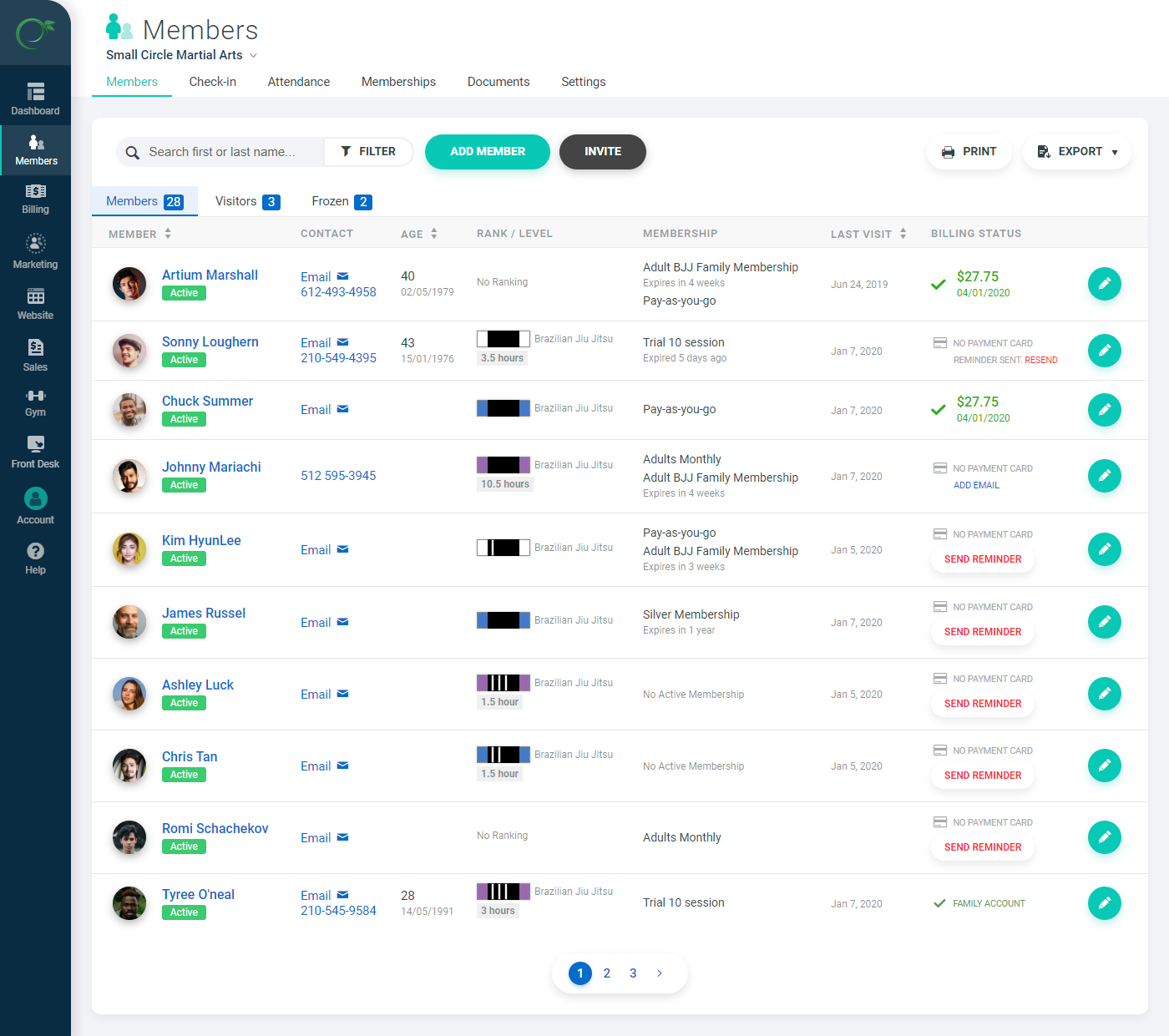This screenshot has width=1169, height=1036.
Task: Click Family Account status for Tyree O'neal
Action: click(989, 903)
